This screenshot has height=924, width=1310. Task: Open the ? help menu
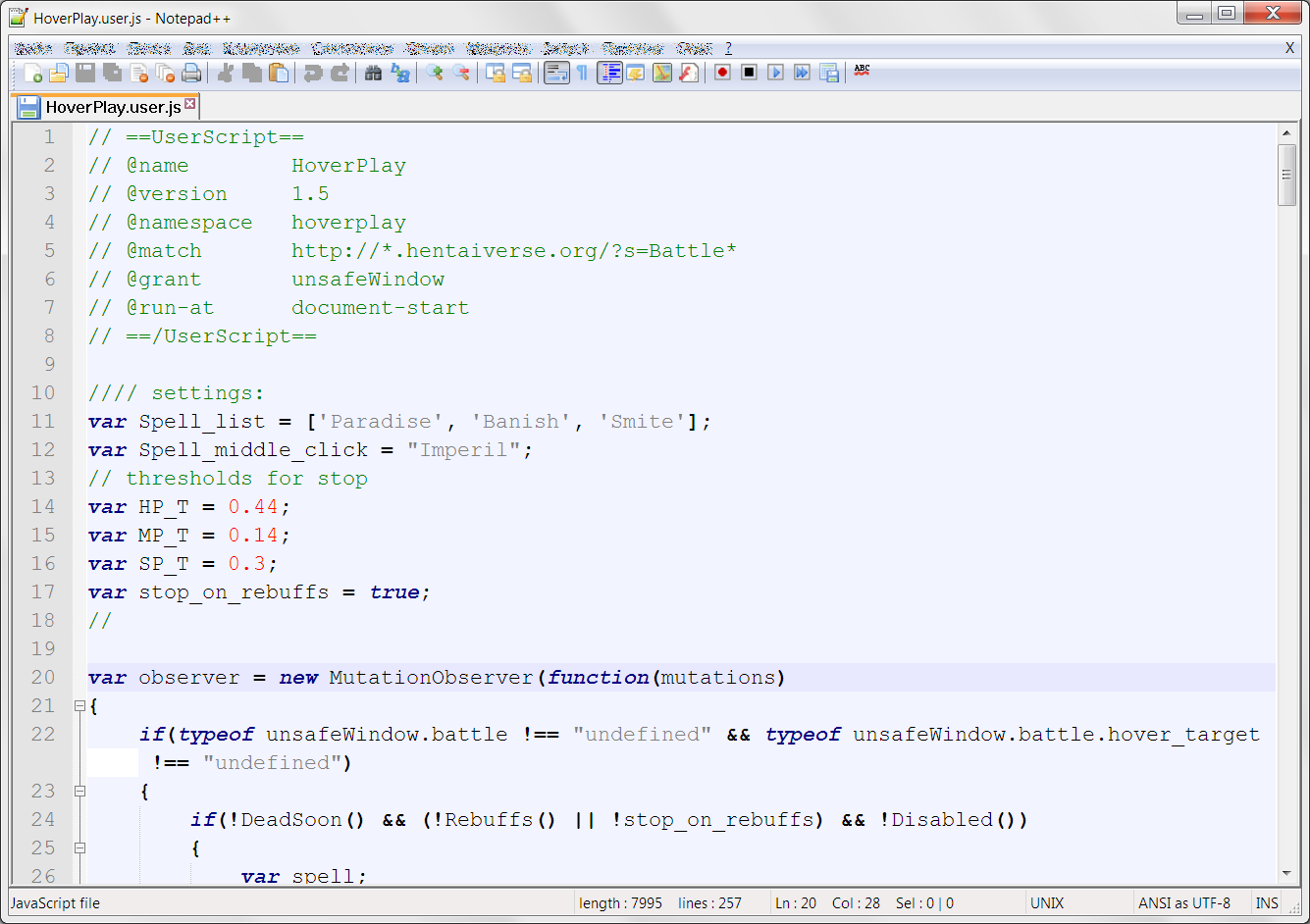click(x=729, y=48)
